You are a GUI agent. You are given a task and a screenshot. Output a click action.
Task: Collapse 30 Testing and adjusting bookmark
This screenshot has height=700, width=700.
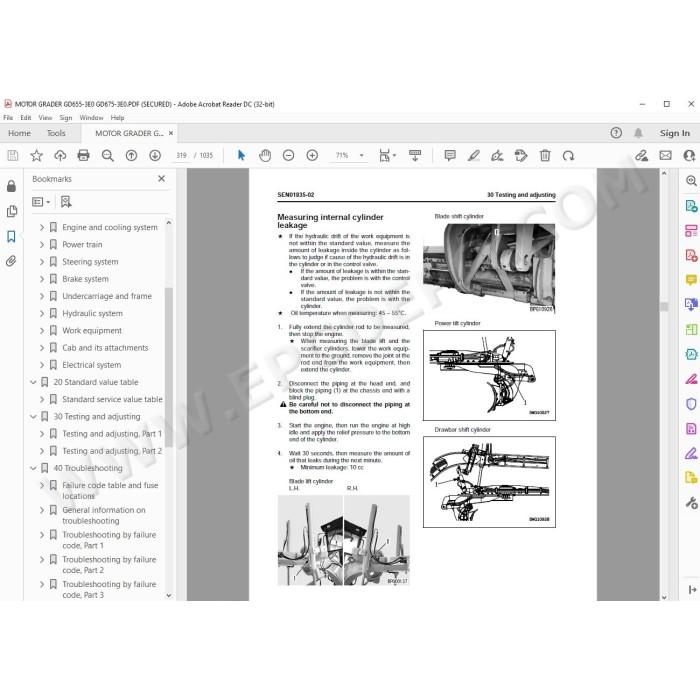pos(33,417)
